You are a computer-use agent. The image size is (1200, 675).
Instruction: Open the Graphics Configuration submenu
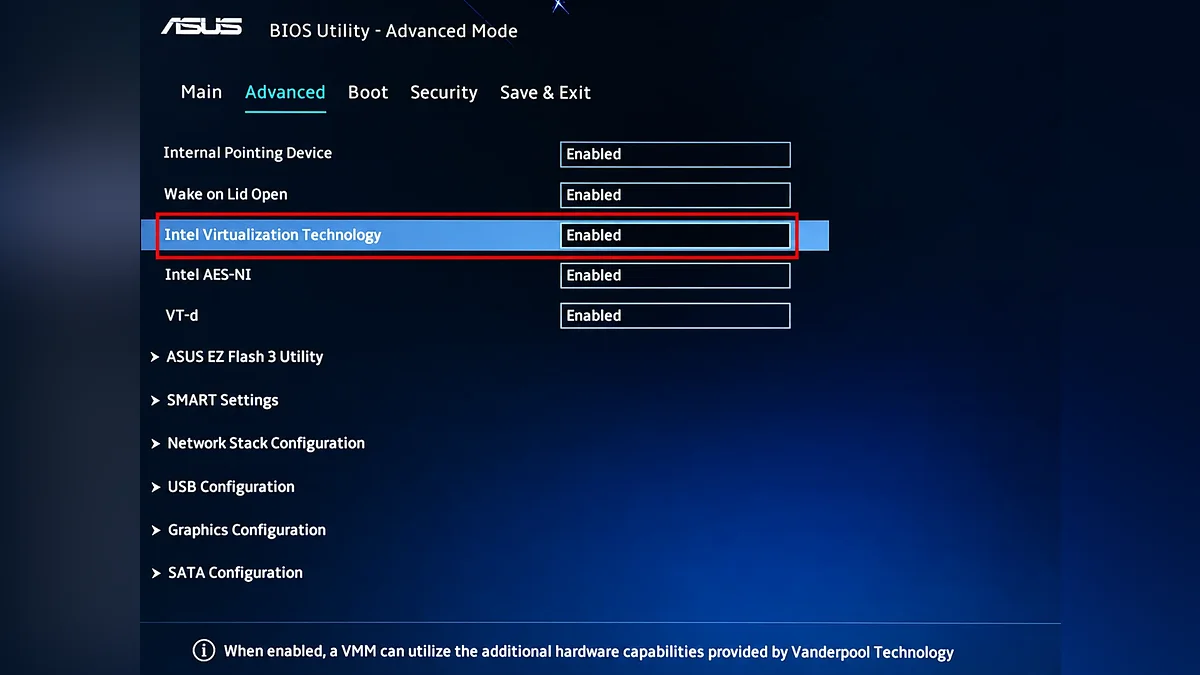click(x=246, y=530)
